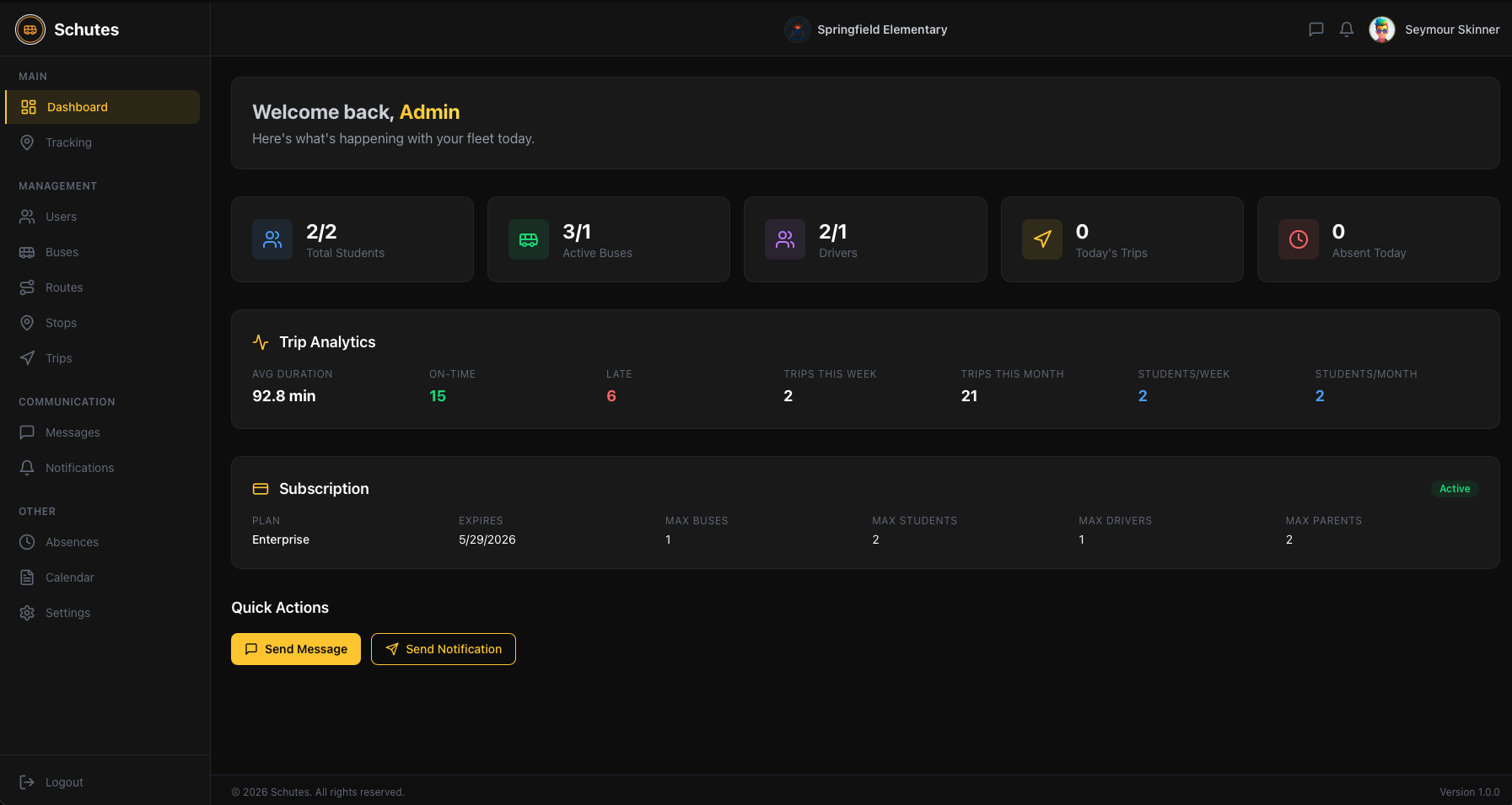
Task: Open Absences using the clock icon
Action: [x=27, y=542]
